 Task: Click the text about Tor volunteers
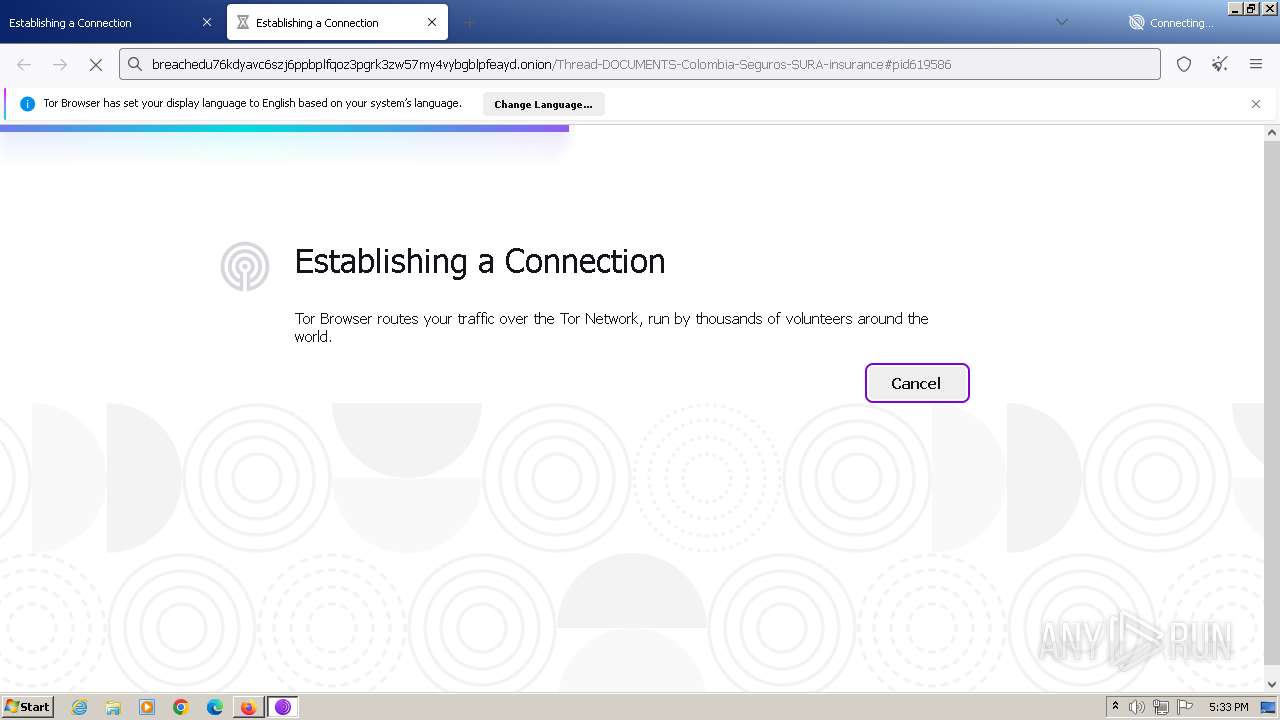[611, 328]
